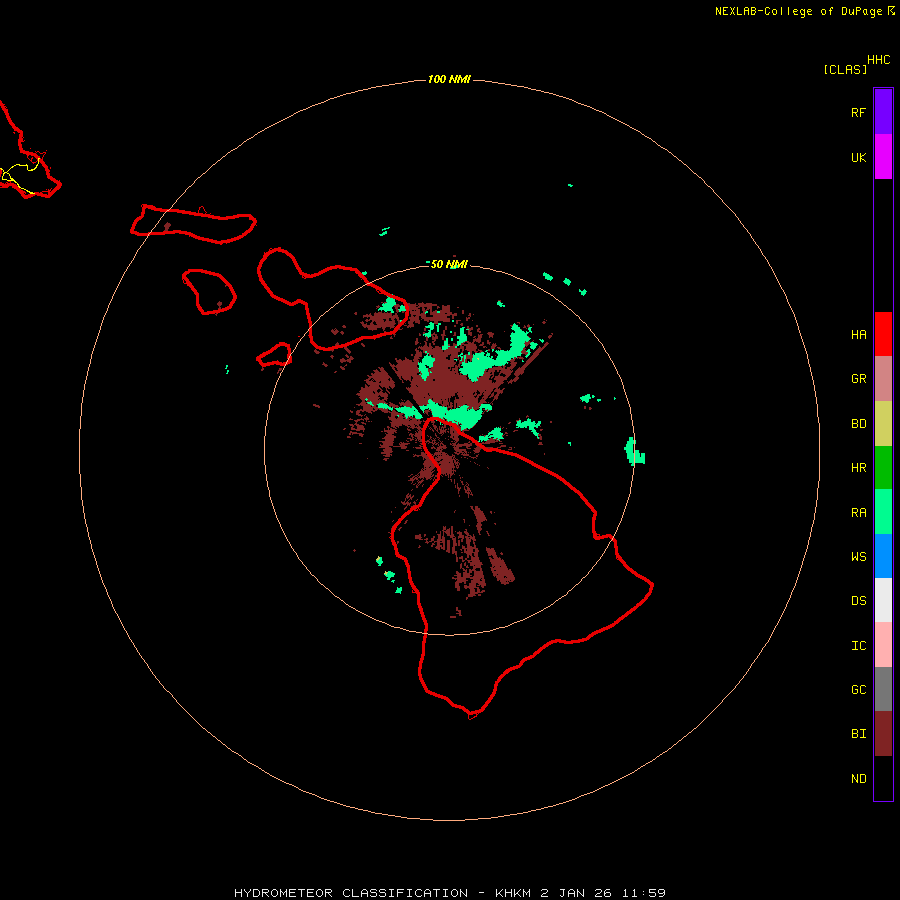Click the UK legend label
Viewport: 900px width, 900px height.
pyautogui.click(x=859, y=158)
